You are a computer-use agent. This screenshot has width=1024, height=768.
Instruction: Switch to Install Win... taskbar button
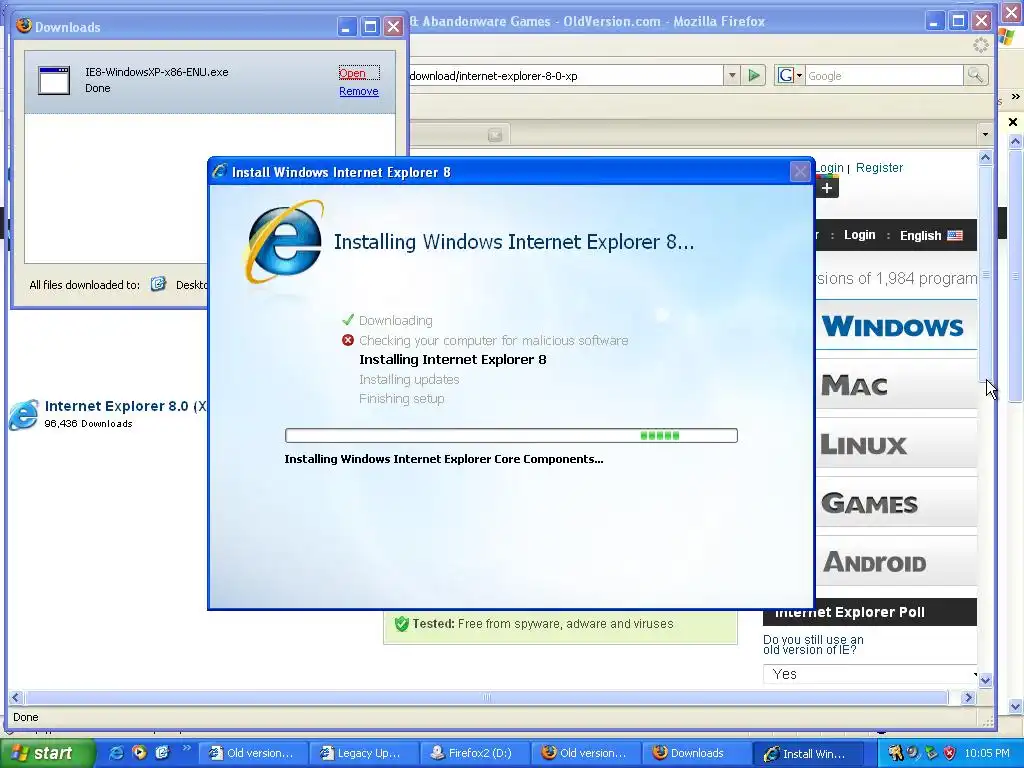807,753
